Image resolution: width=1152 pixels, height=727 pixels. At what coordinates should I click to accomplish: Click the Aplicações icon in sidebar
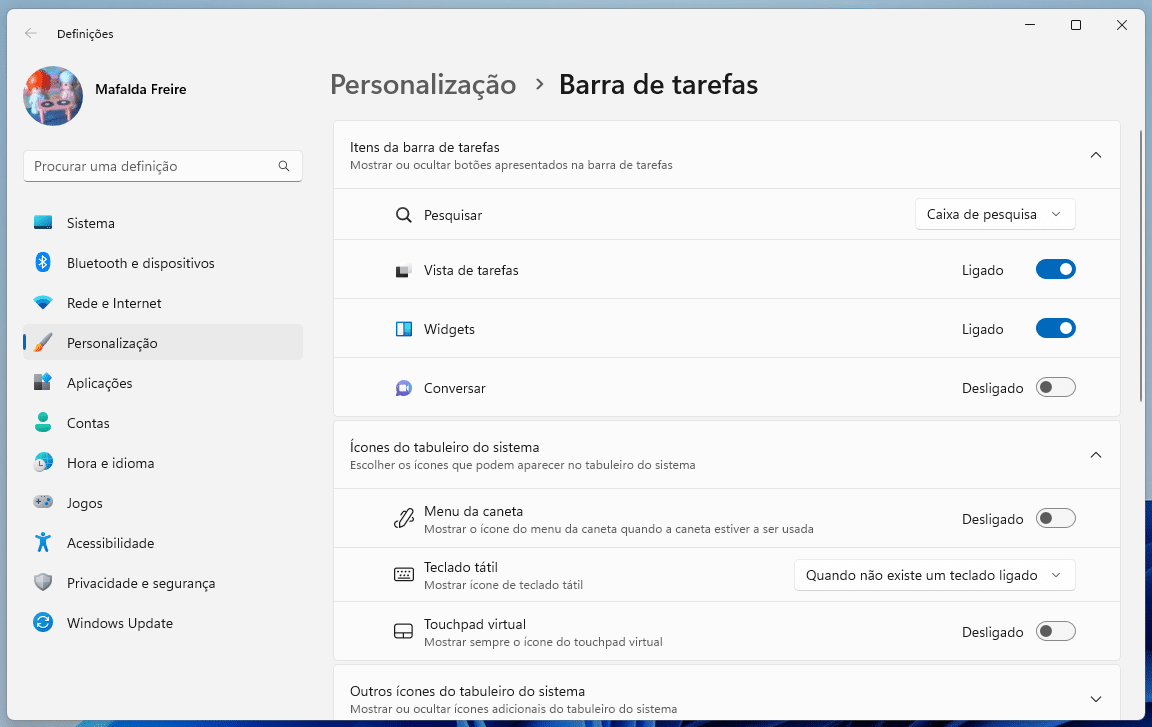pyautogui.click(x=42, y=383)
